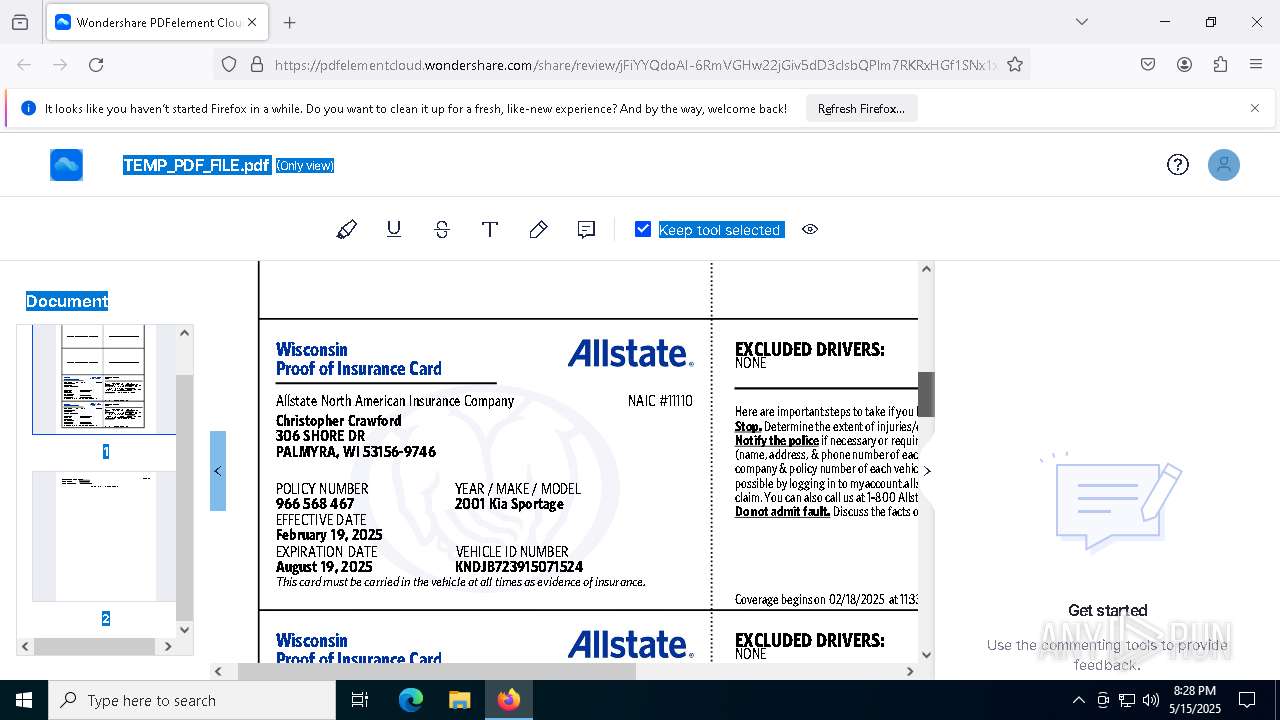Viewport: 1280px width, 720px height.
Task: Open the Firefox application hamburger menu
Action: (x=1256, y=64)
